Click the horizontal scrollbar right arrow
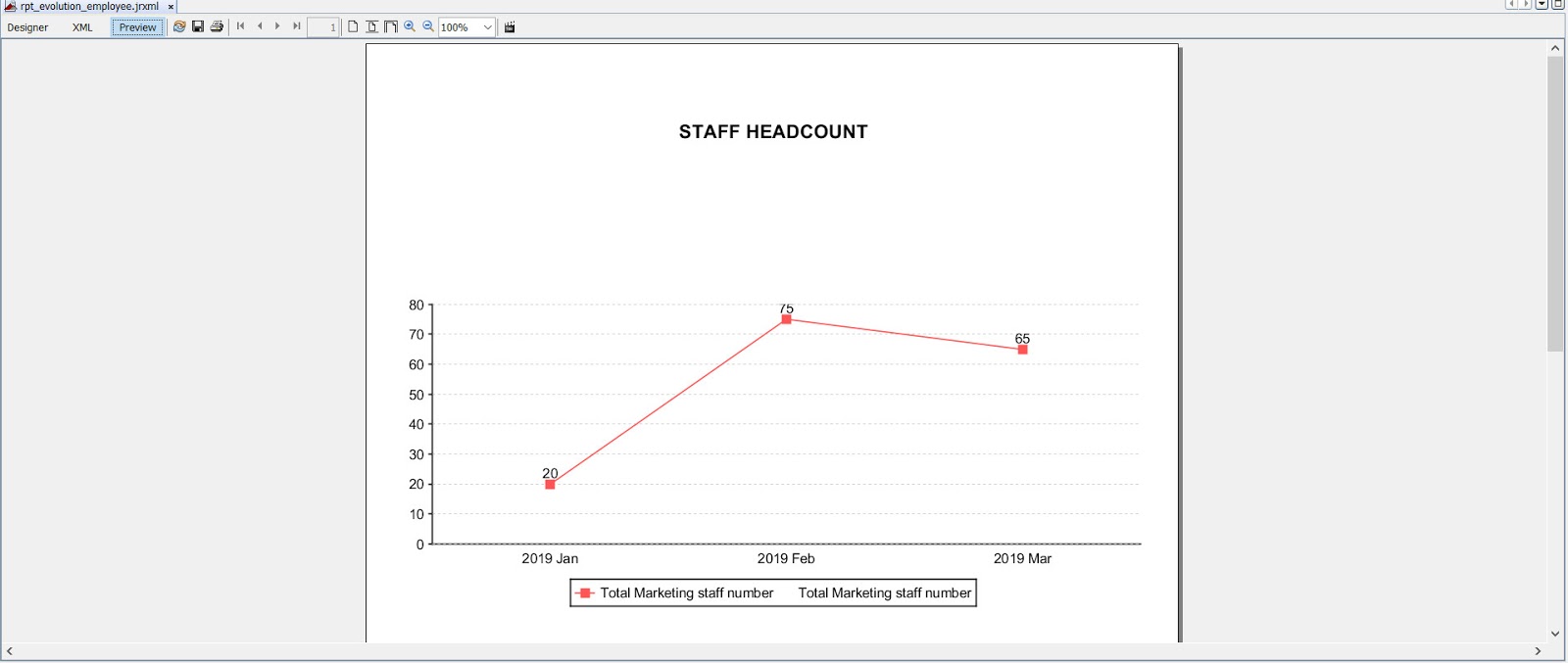The width and height of the screenshot is (1568, 663). [1538, 651]
